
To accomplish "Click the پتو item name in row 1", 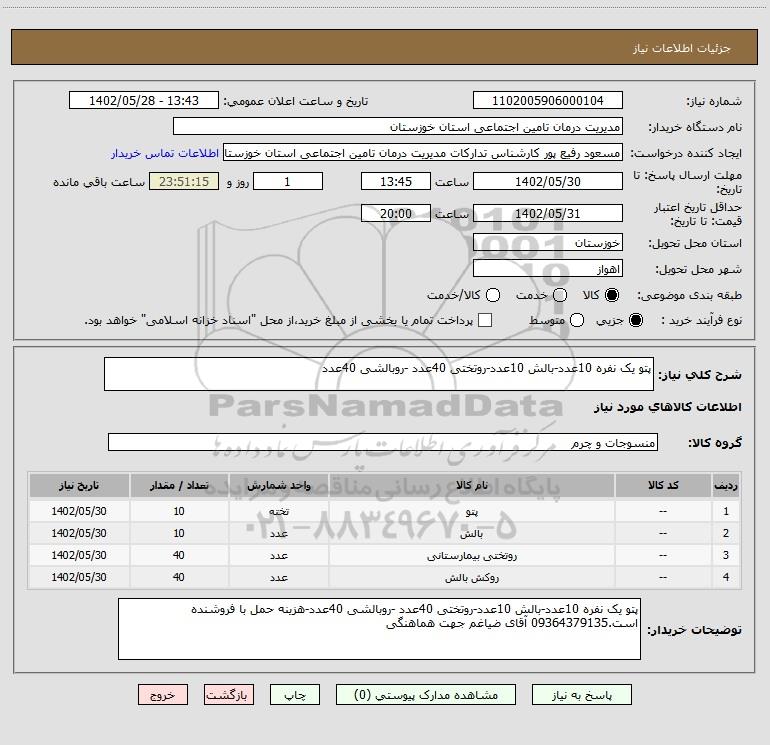I will click(x=471, y=512).
